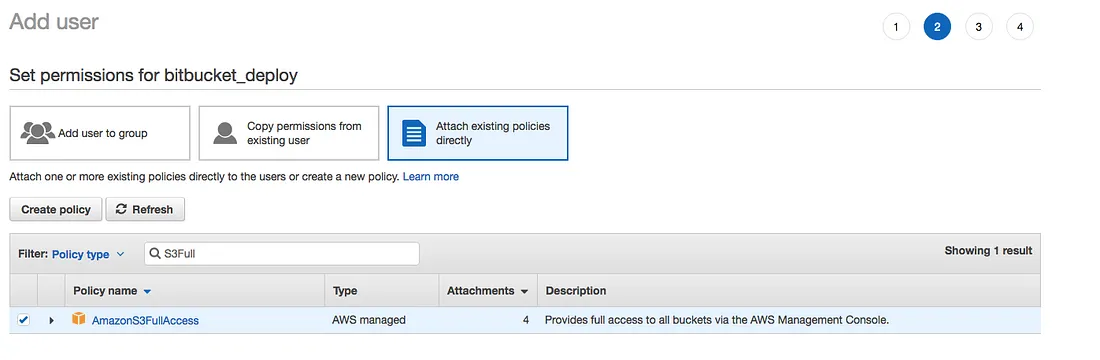Click the single user silhouette icon
Image resolution: width=1100 pixels, height=360 pixels.
[x=224, y=133]
